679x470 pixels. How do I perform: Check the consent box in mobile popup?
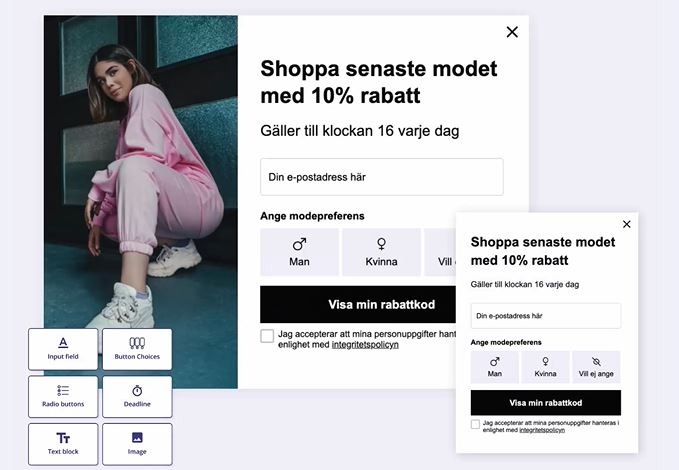(475, 424)
